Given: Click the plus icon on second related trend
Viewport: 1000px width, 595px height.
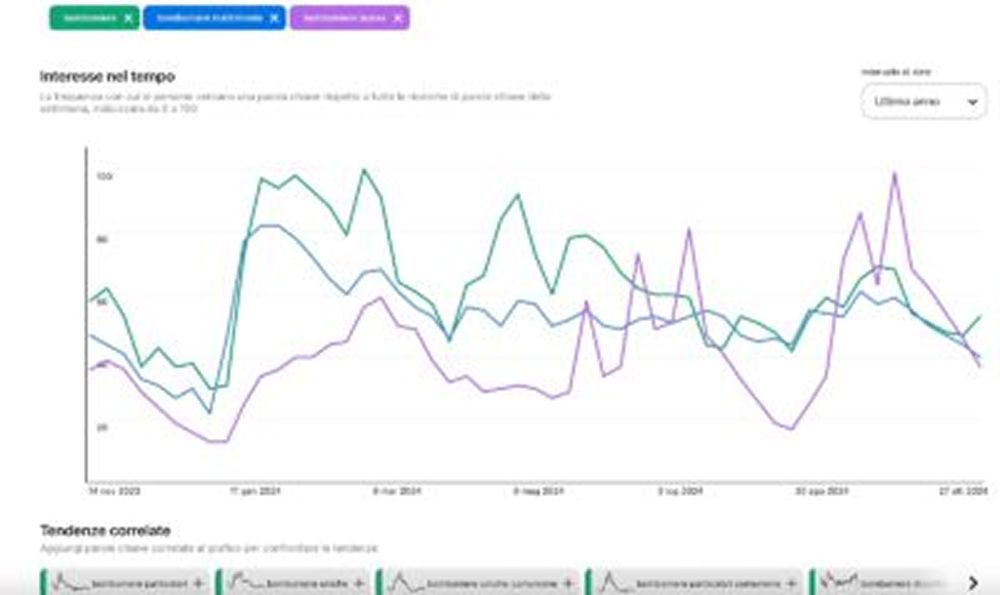Looking at the screenshot, I should click(359, 582).
